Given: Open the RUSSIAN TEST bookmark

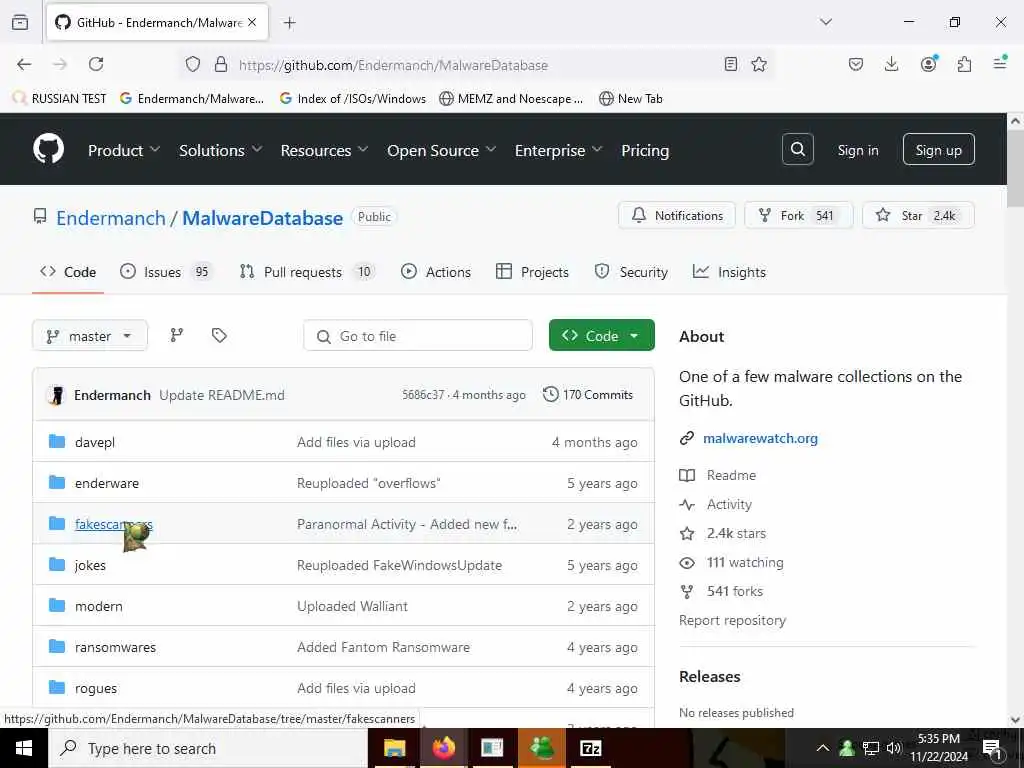Looking at the screenshot, I should (x=59, y=99).
